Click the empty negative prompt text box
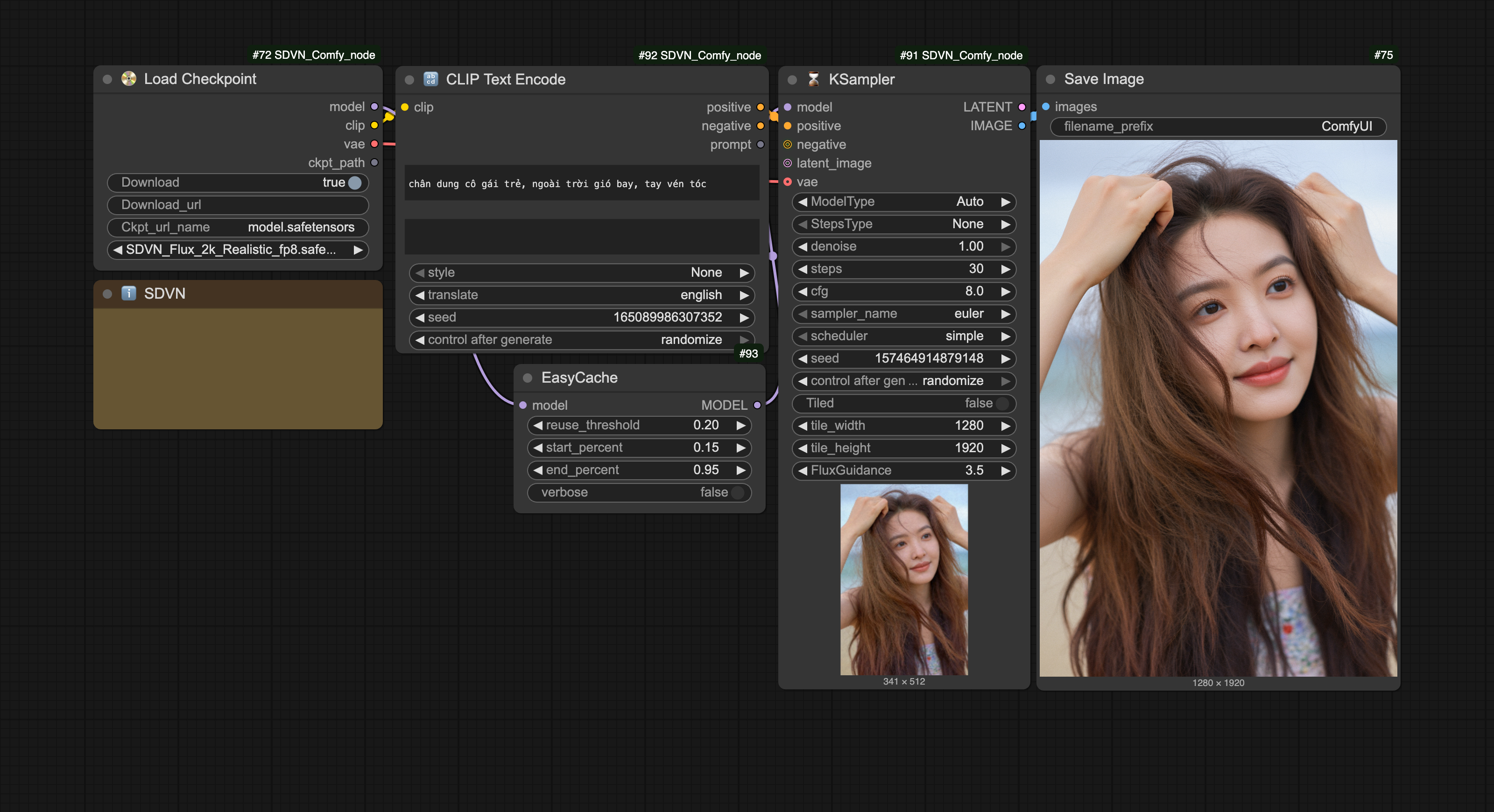1494x812 pixels. coord(582,237)
